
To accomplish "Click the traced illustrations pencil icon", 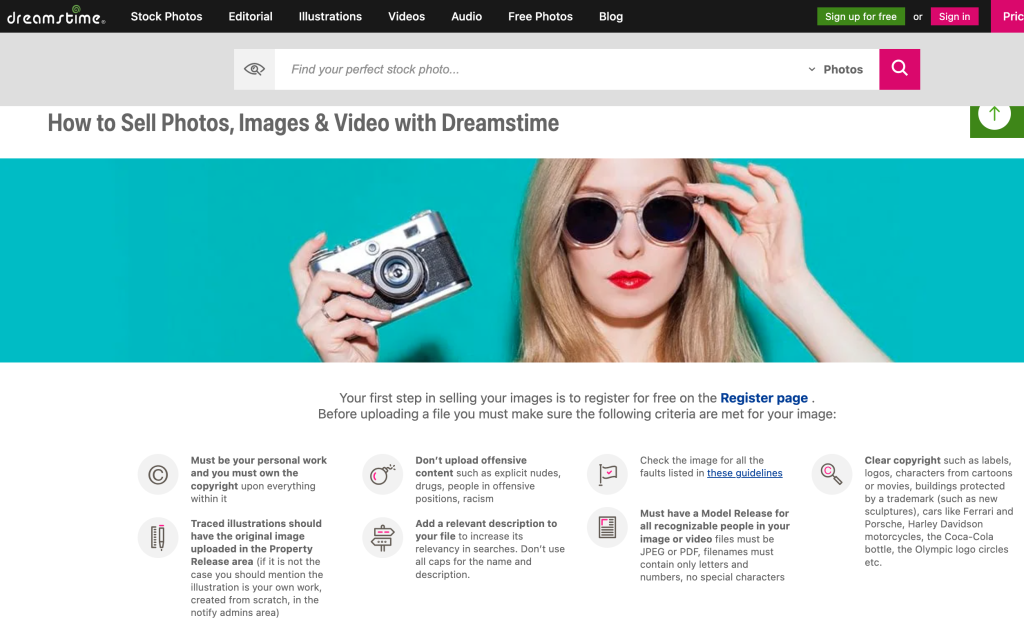I will [x=158, y=538].
